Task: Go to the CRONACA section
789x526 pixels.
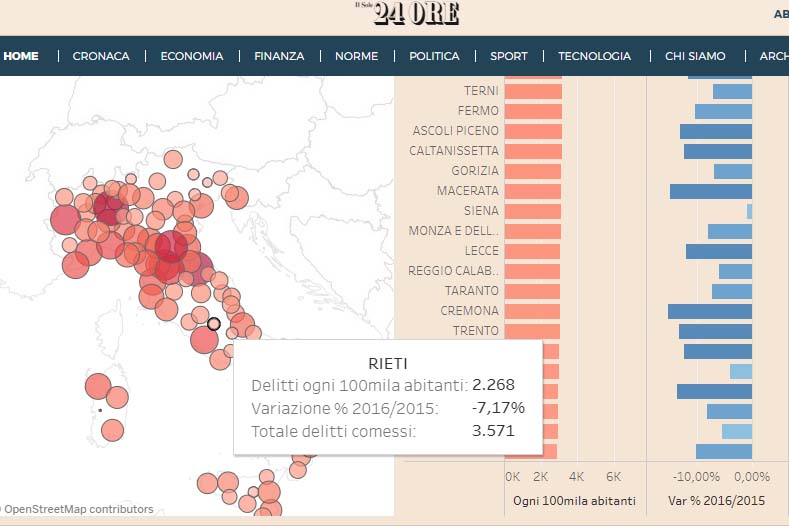Action: click(101, 56)
